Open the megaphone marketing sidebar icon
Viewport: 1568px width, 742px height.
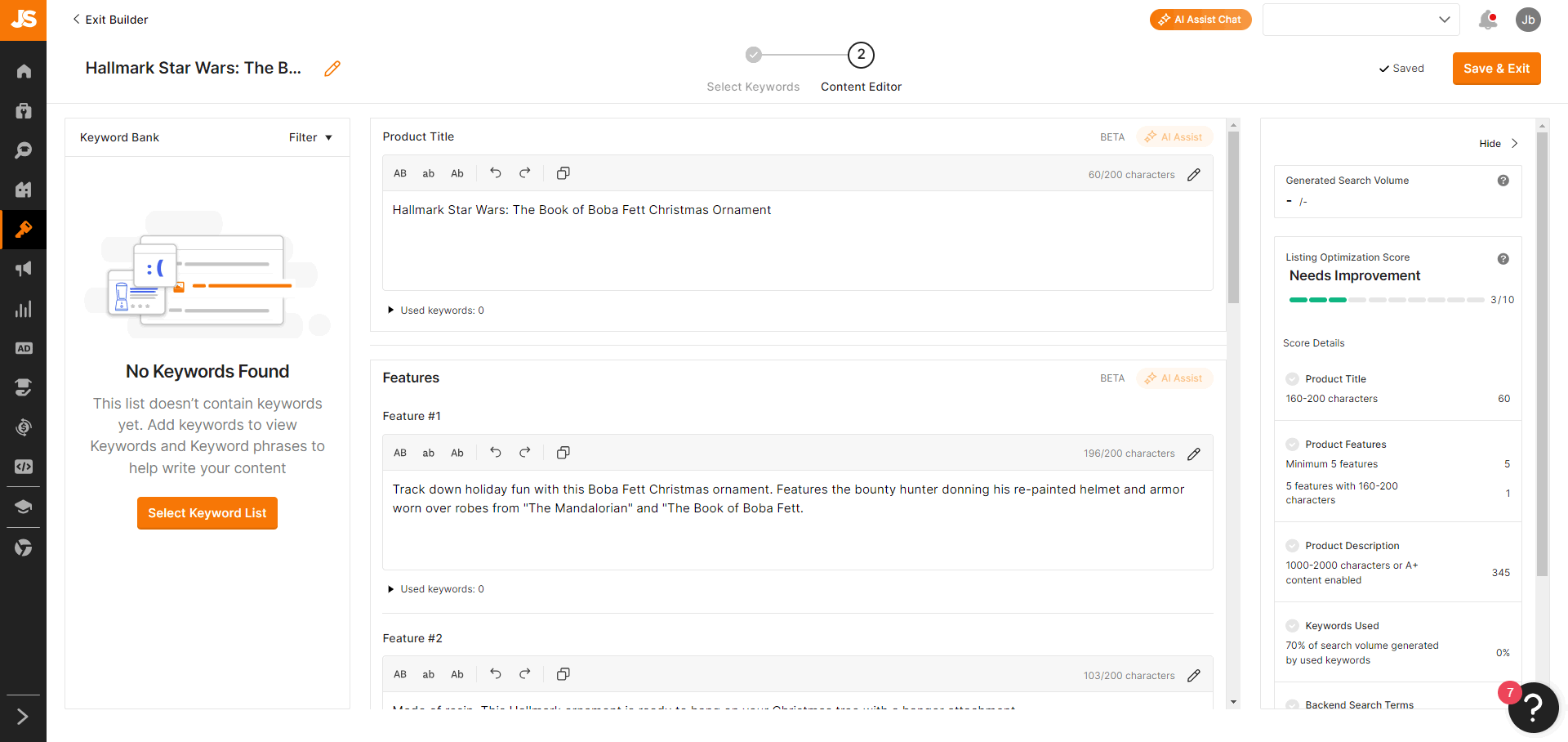[x=24, y=269]
